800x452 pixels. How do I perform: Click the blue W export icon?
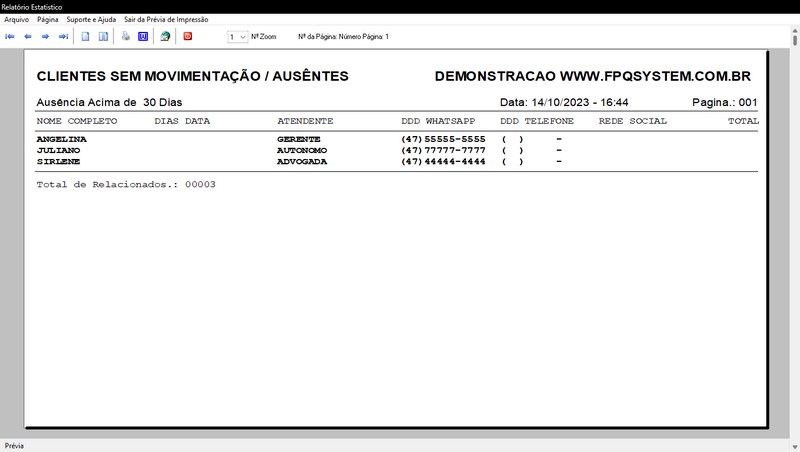pyautogui.click(x=143, y=37)
